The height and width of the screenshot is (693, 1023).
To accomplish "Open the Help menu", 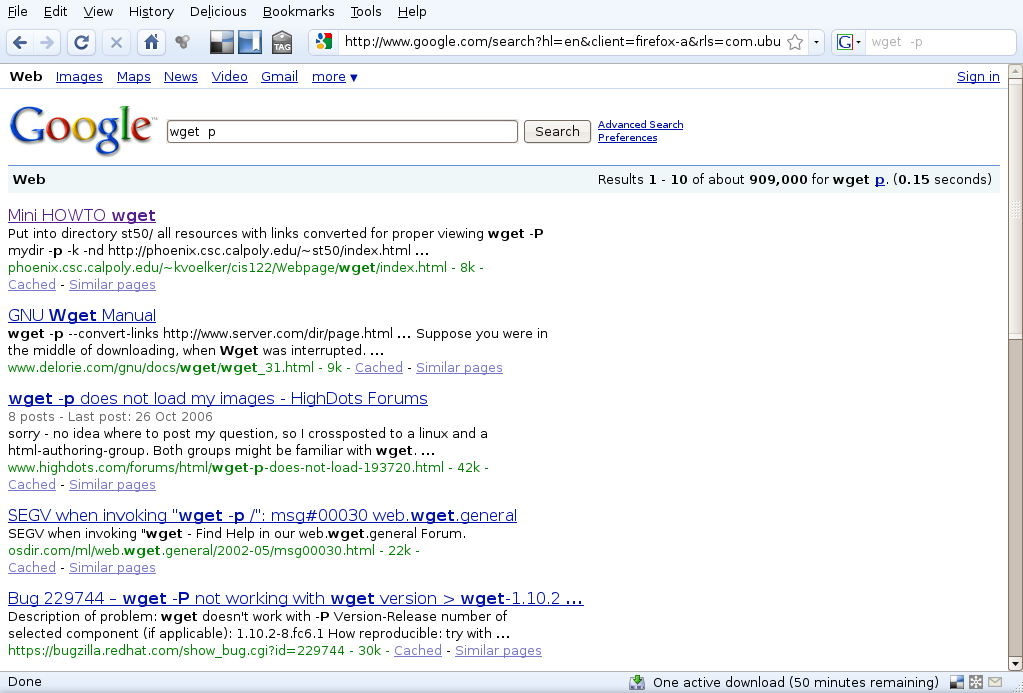I will pyautogui.click(x=412, y=12).
